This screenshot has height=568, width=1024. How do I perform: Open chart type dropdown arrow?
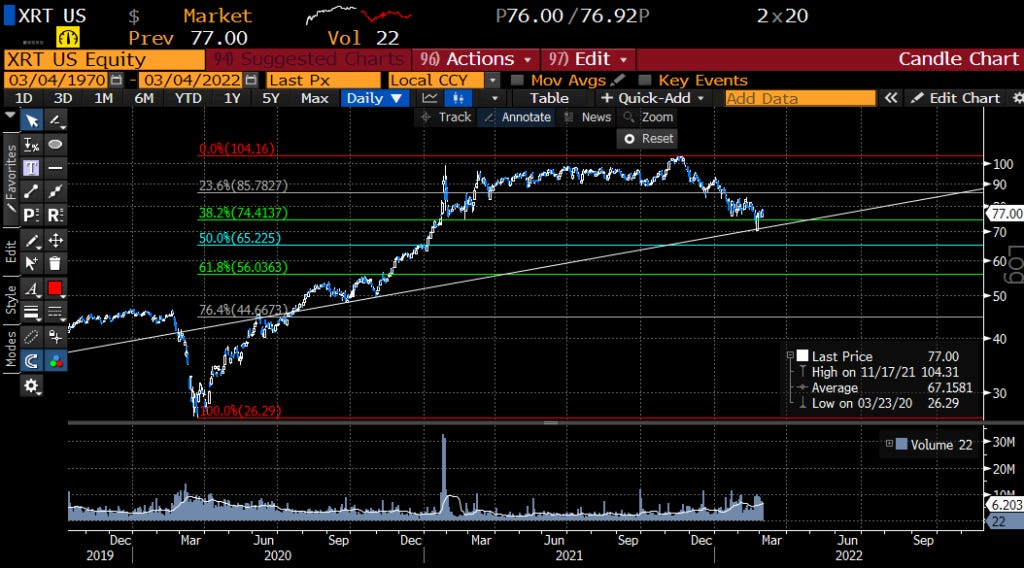494,98
